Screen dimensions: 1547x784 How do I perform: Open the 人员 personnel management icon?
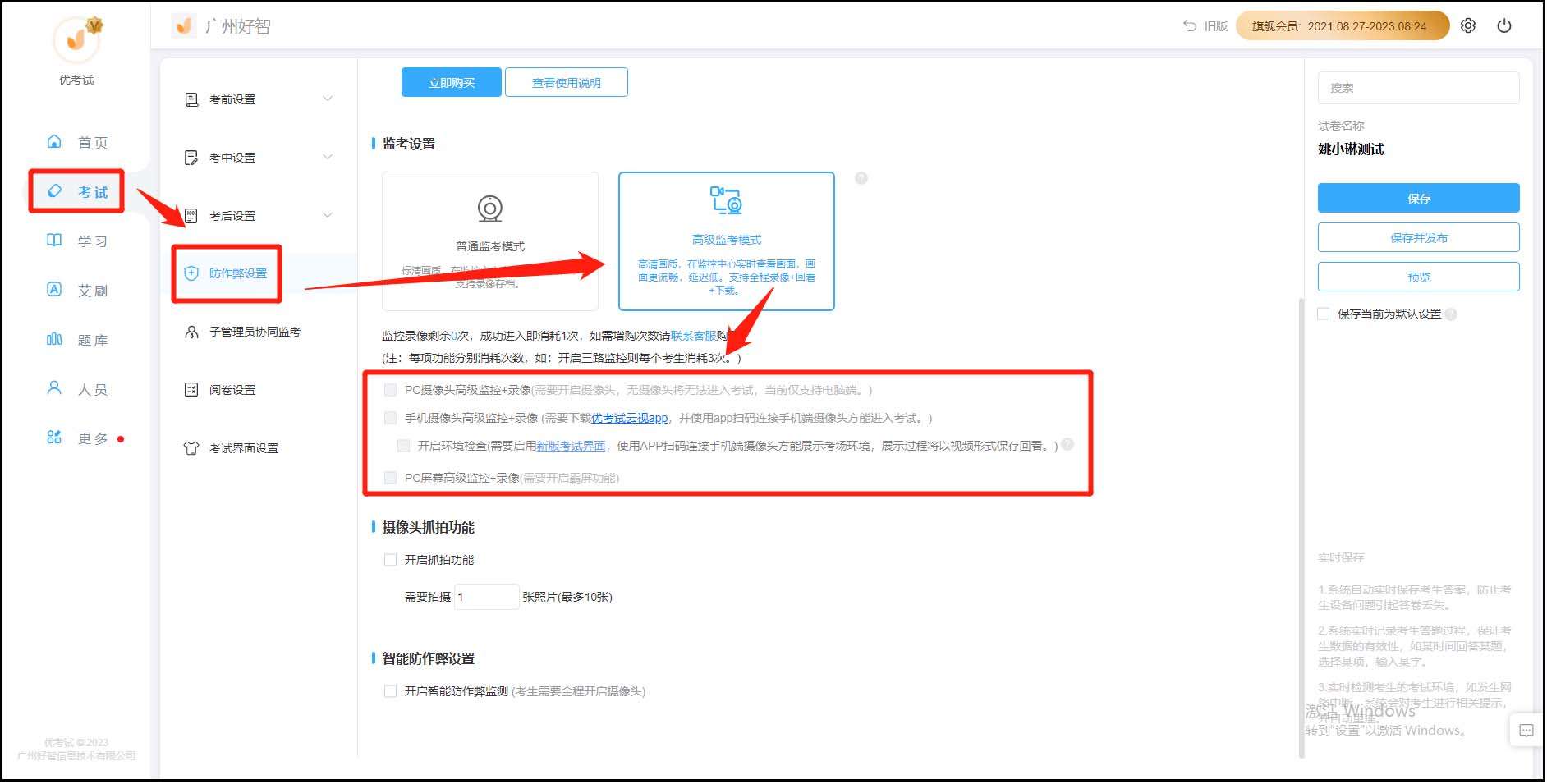tap(53, 387)
